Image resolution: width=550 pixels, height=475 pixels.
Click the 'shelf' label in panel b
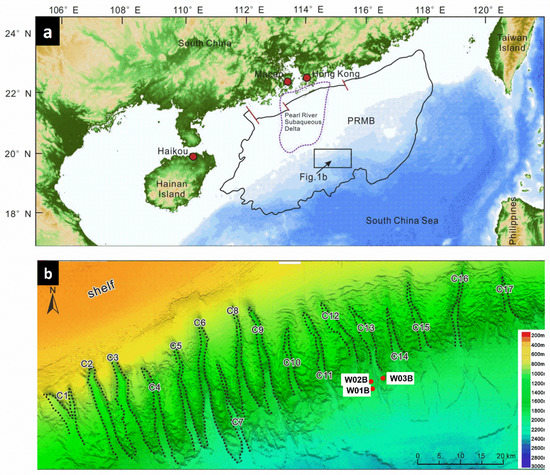[101, 289]
